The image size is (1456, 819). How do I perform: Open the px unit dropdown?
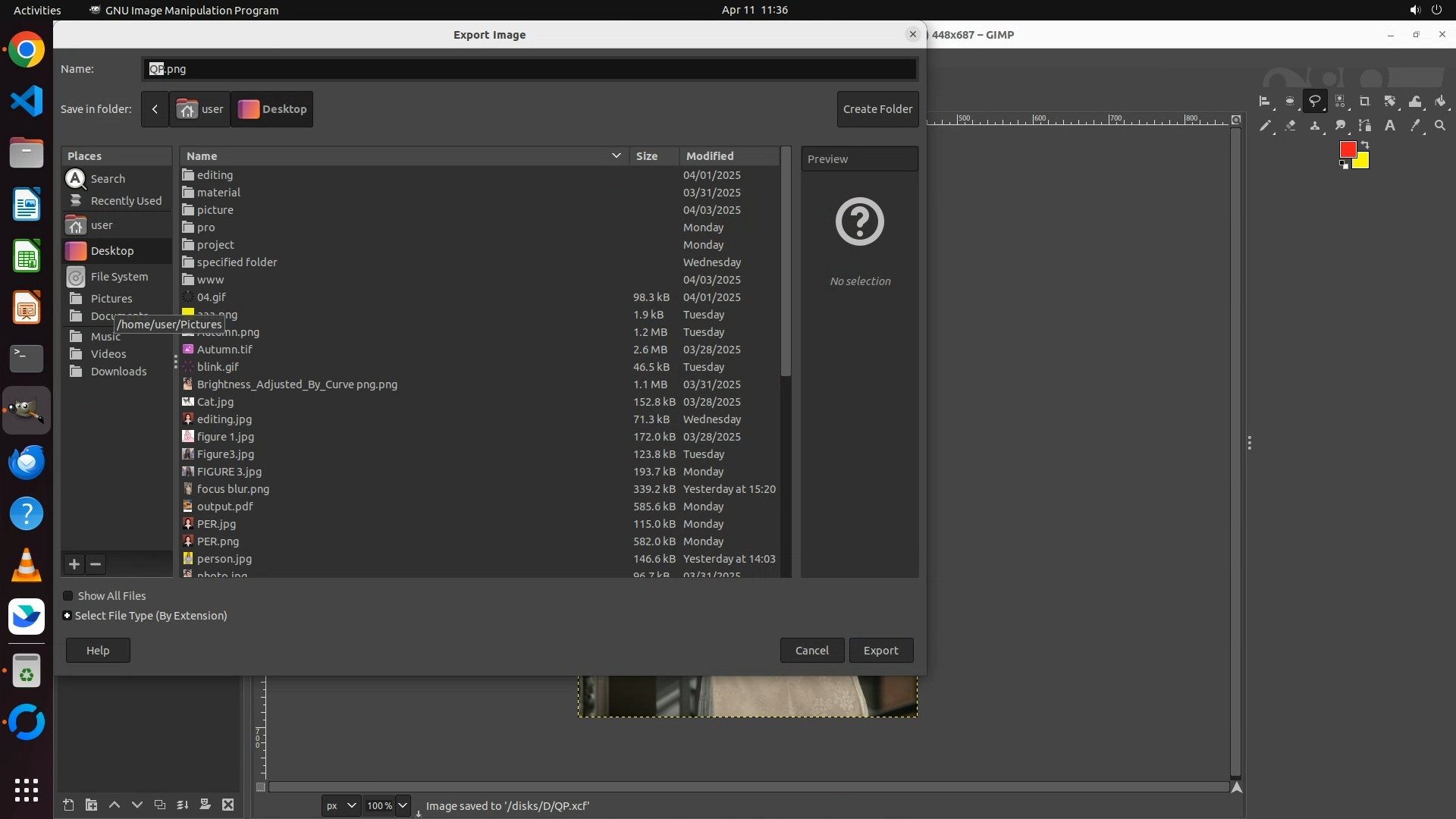(x=340, y=805)
